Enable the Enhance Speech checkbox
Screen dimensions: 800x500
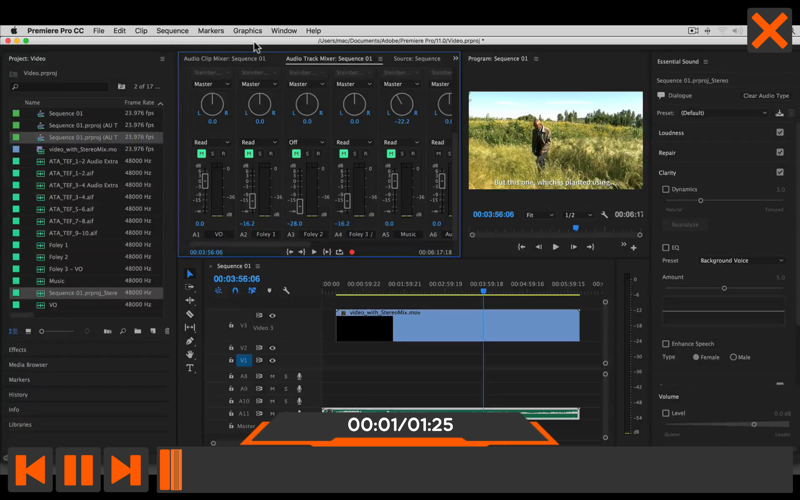[665, 343]
